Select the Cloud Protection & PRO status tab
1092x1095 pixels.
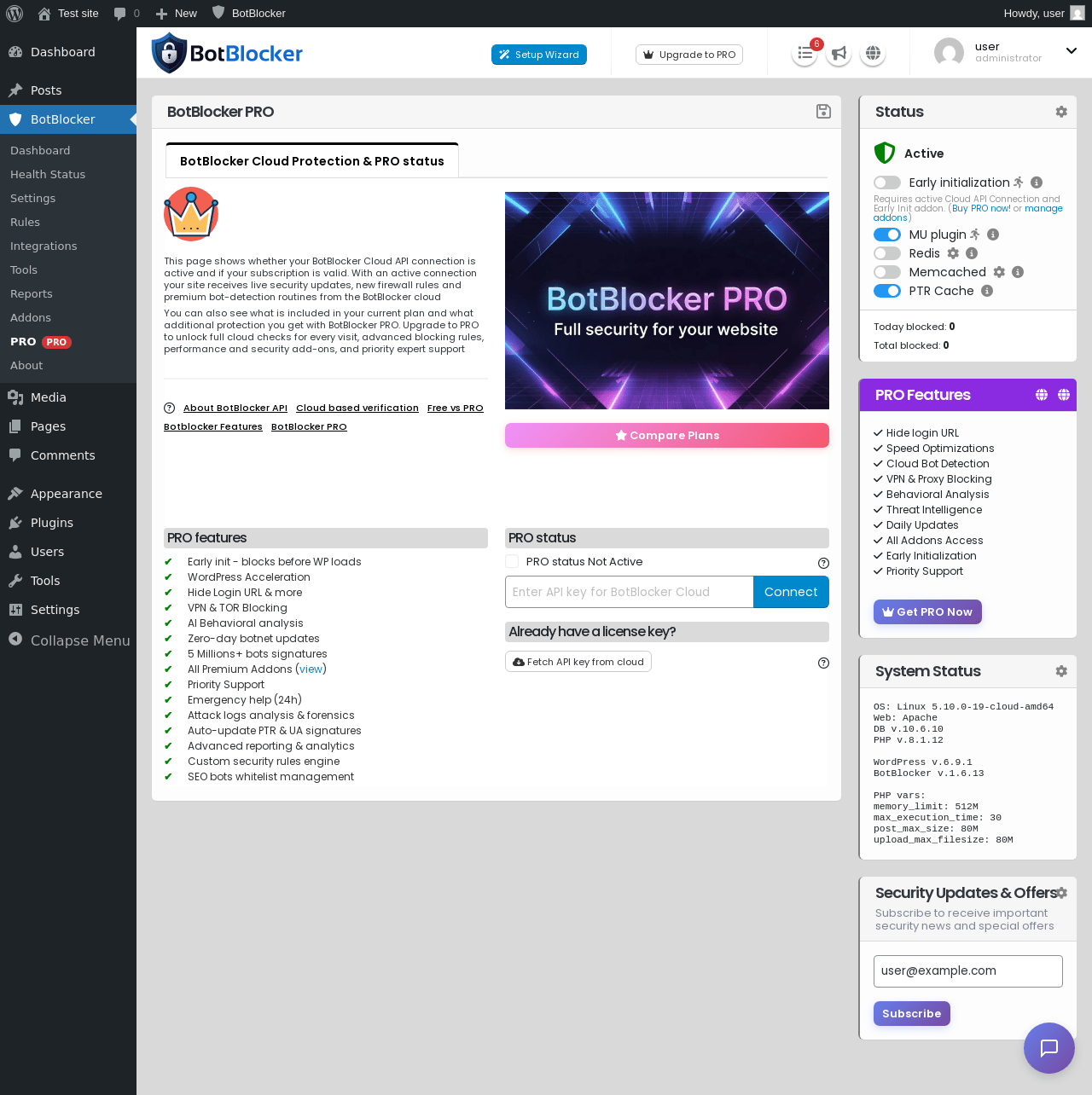coord(312,161)
